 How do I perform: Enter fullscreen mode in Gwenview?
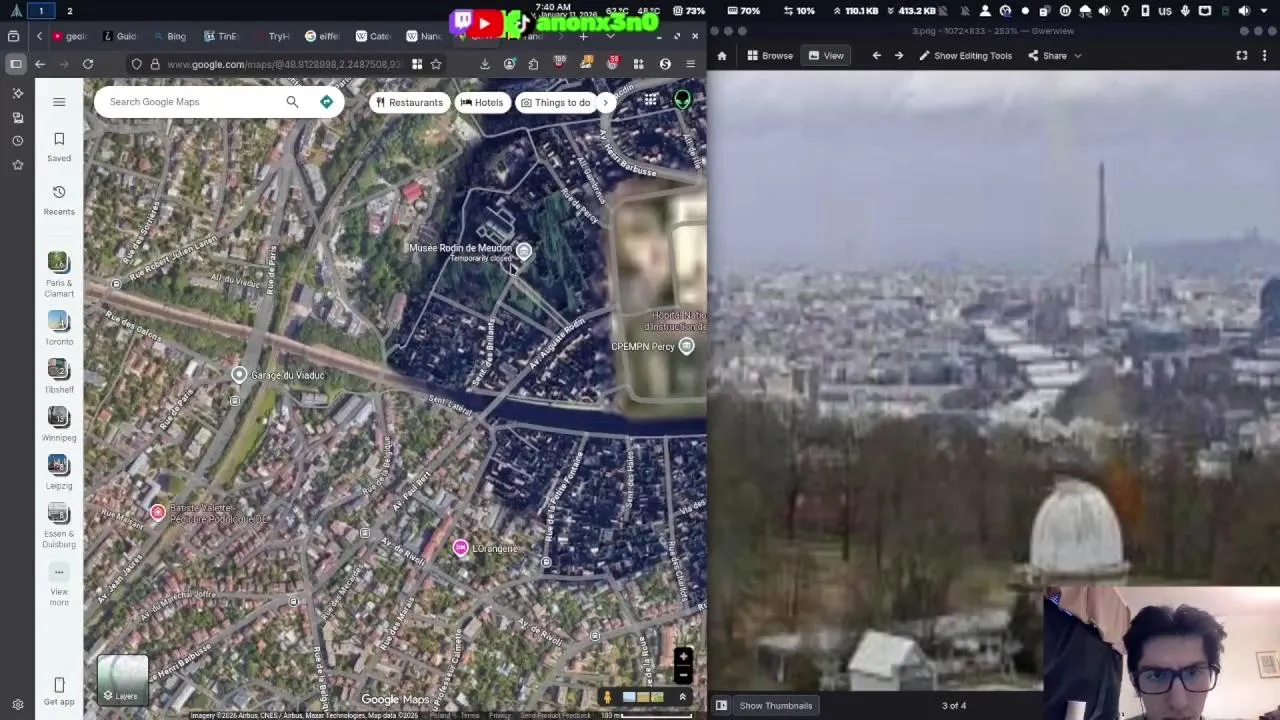tap(1242, 56)
